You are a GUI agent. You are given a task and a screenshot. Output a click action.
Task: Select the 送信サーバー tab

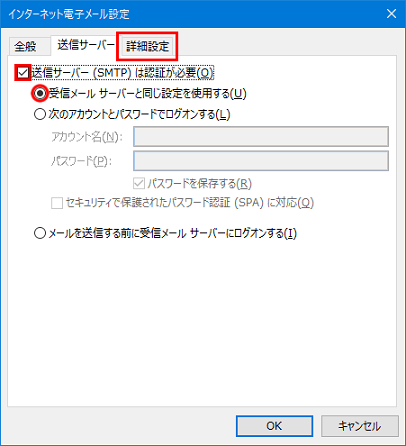point(85,45)
